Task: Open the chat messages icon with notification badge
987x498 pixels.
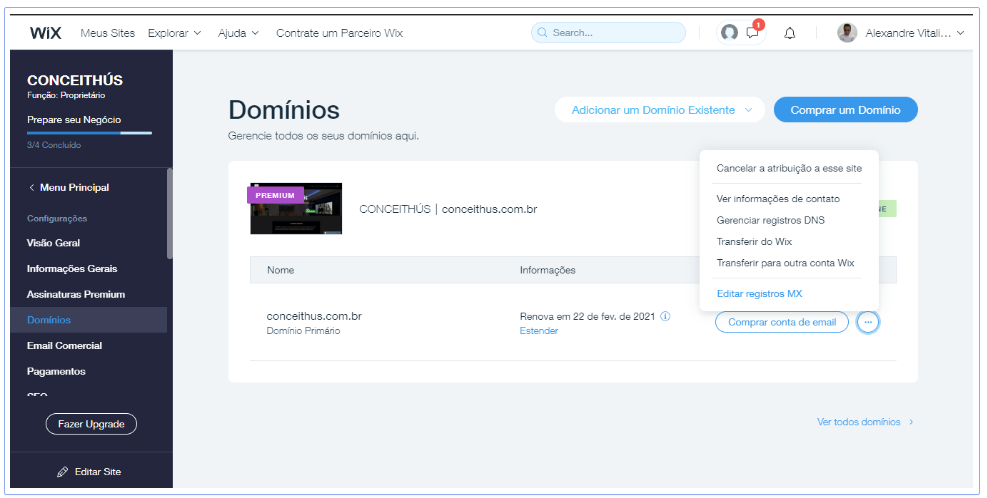Action: [753, 33]
